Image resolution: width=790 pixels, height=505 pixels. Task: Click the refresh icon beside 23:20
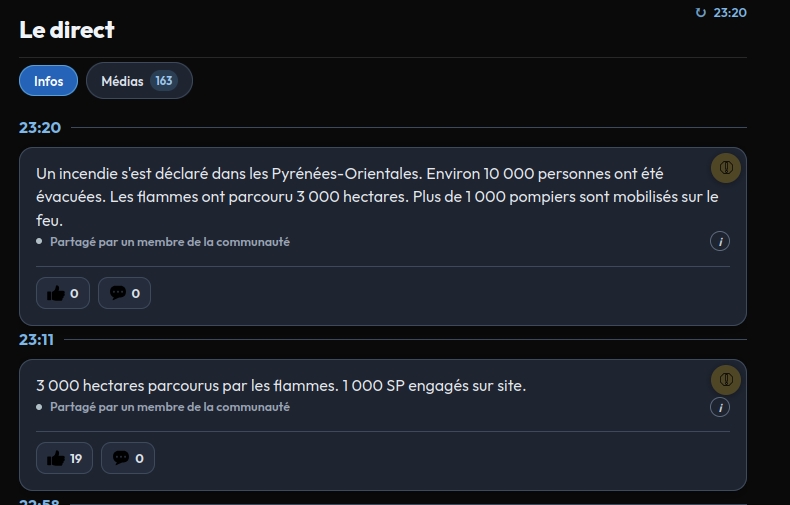[x=700, y=13]
